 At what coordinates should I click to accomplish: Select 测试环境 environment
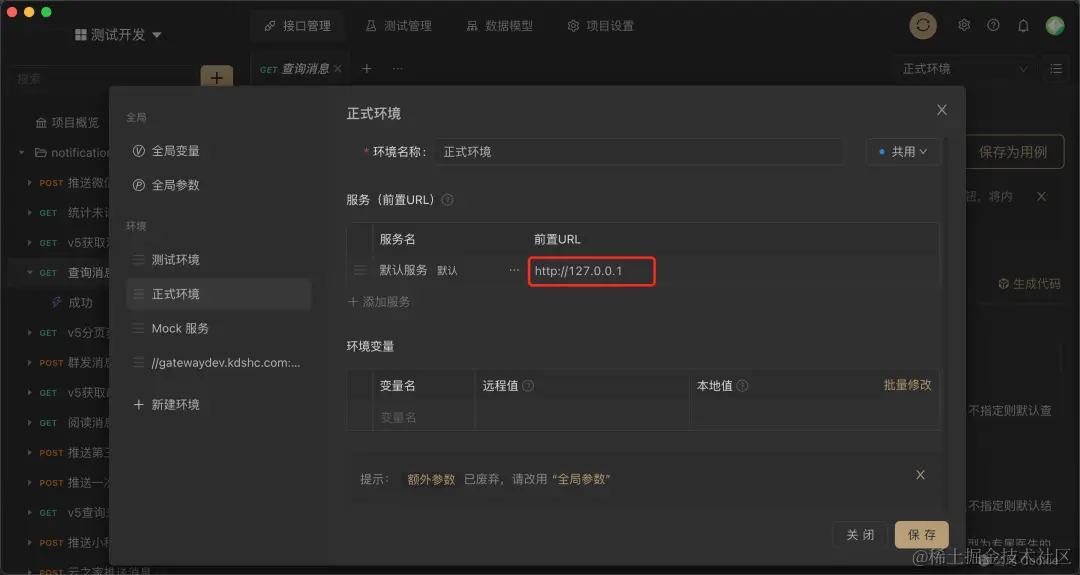[218, 260]
